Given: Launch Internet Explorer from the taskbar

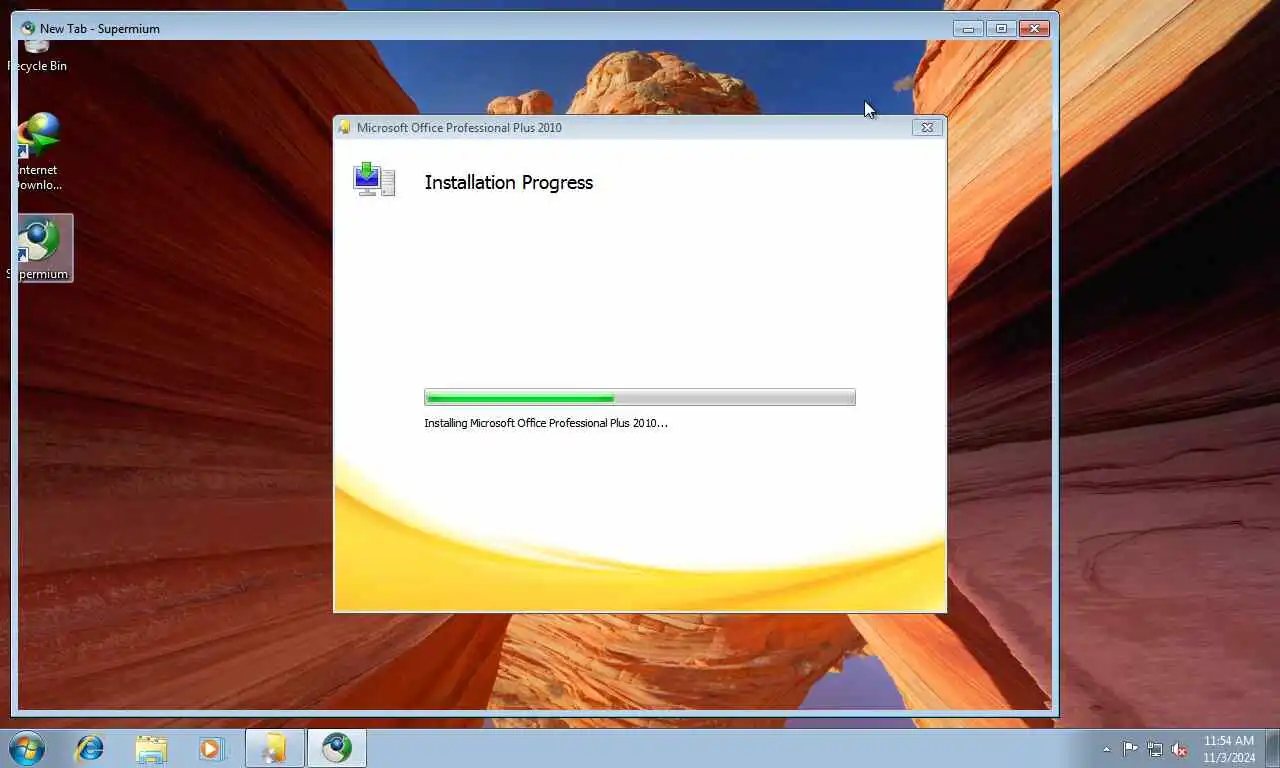Looking at the screenshot, I should coord(90,748).
